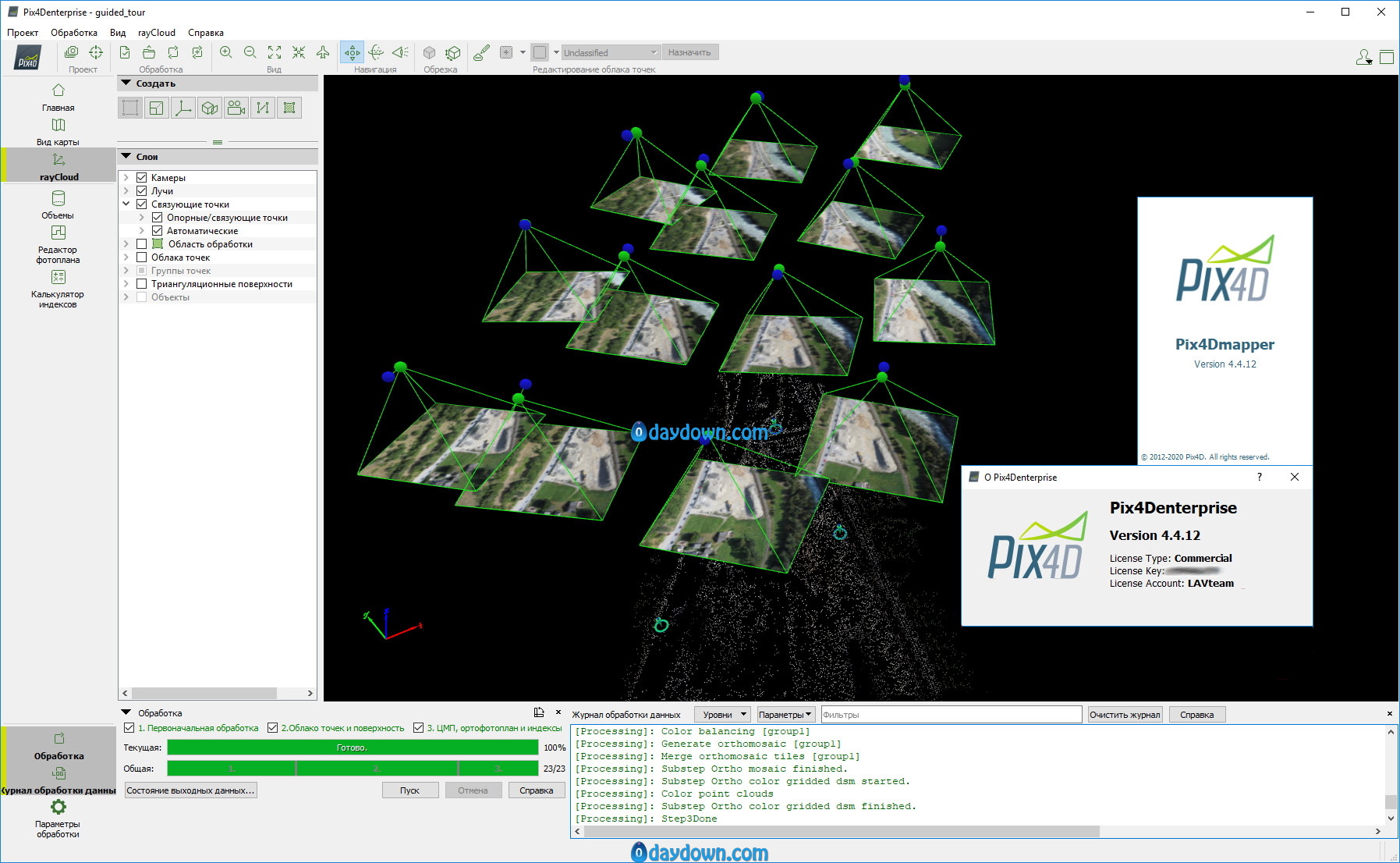Toggle step 1 Первоначальная обработка checkbox
The height and width of the screenshot is (863, 1400).
pyautogui.click(x=129, y=728)
